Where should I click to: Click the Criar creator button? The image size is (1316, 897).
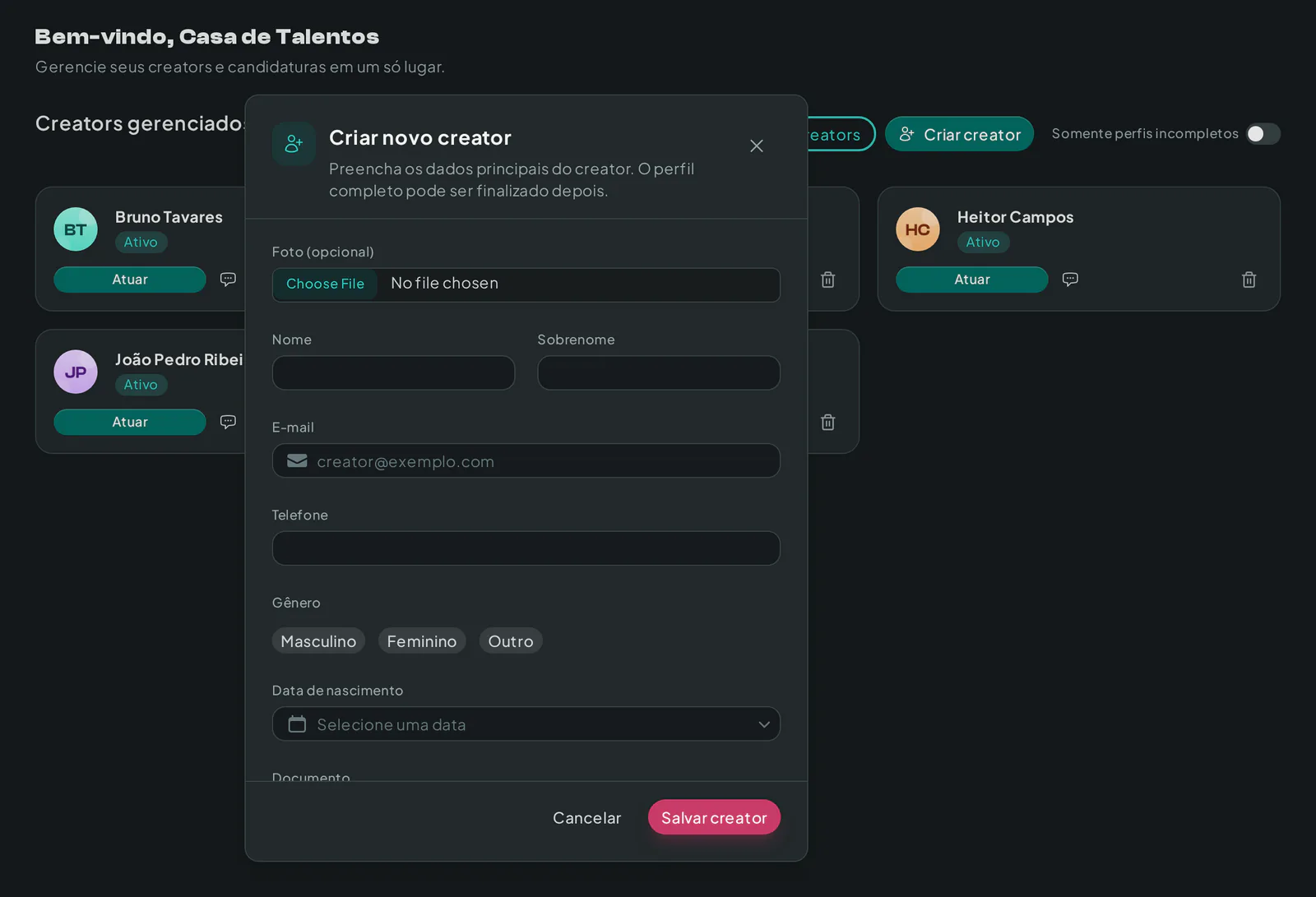coord(959,134)
